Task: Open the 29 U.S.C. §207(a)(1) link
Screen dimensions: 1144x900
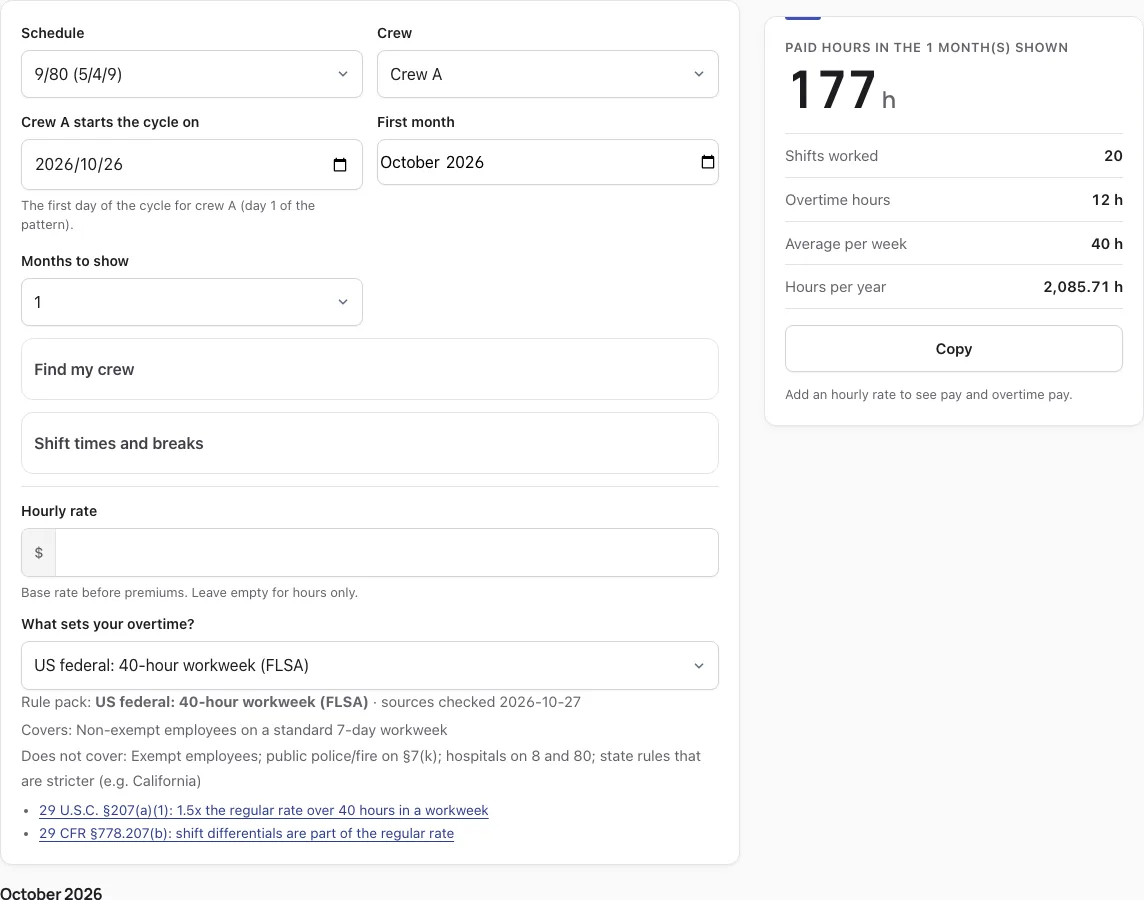Action: 263,810
